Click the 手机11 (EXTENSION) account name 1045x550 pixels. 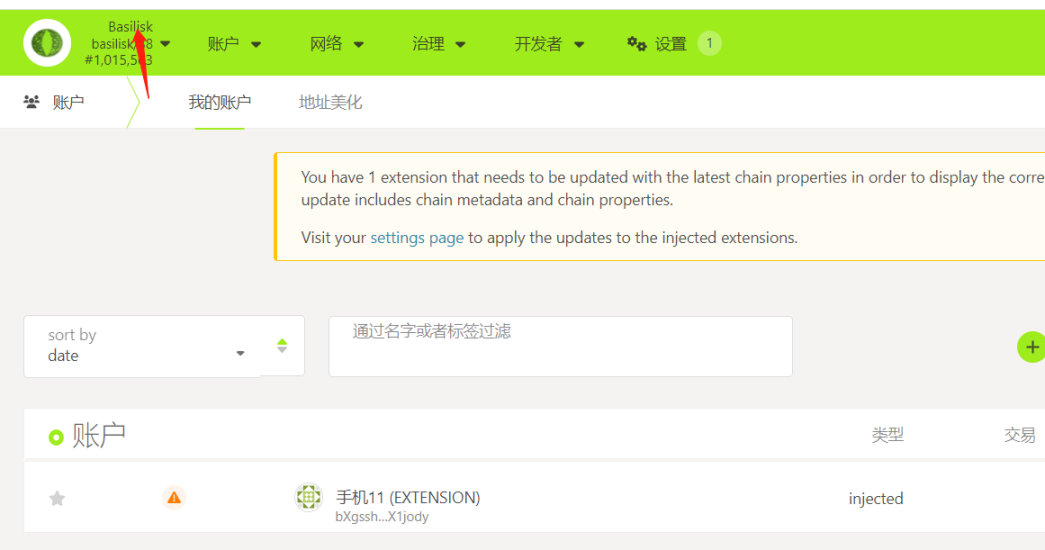tap(408, 497)
